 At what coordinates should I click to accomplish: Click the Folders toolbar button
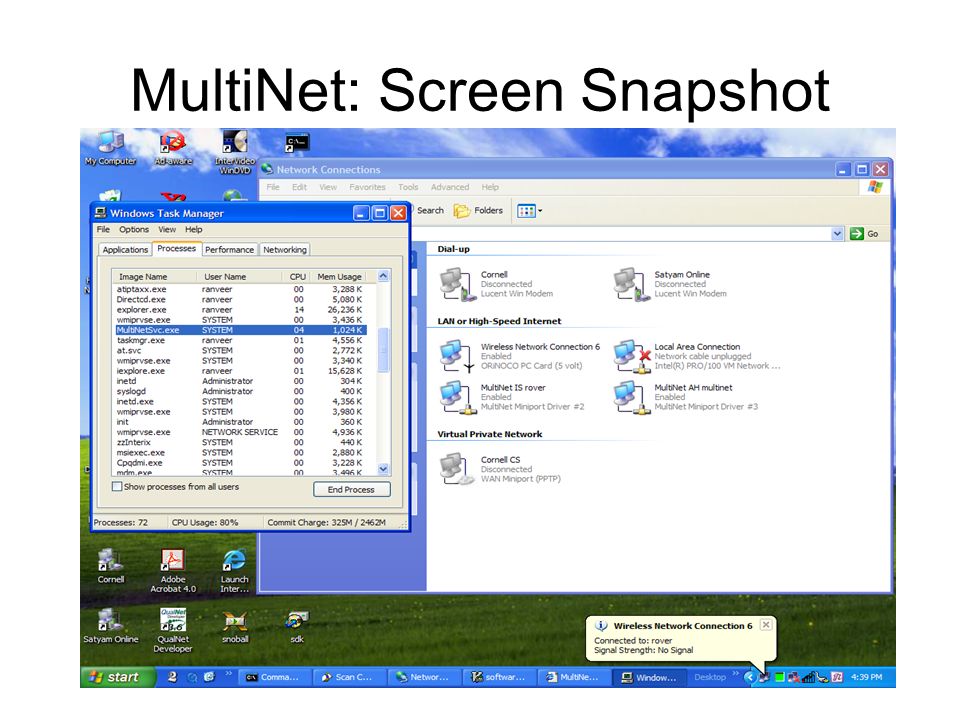click(478, 211)
